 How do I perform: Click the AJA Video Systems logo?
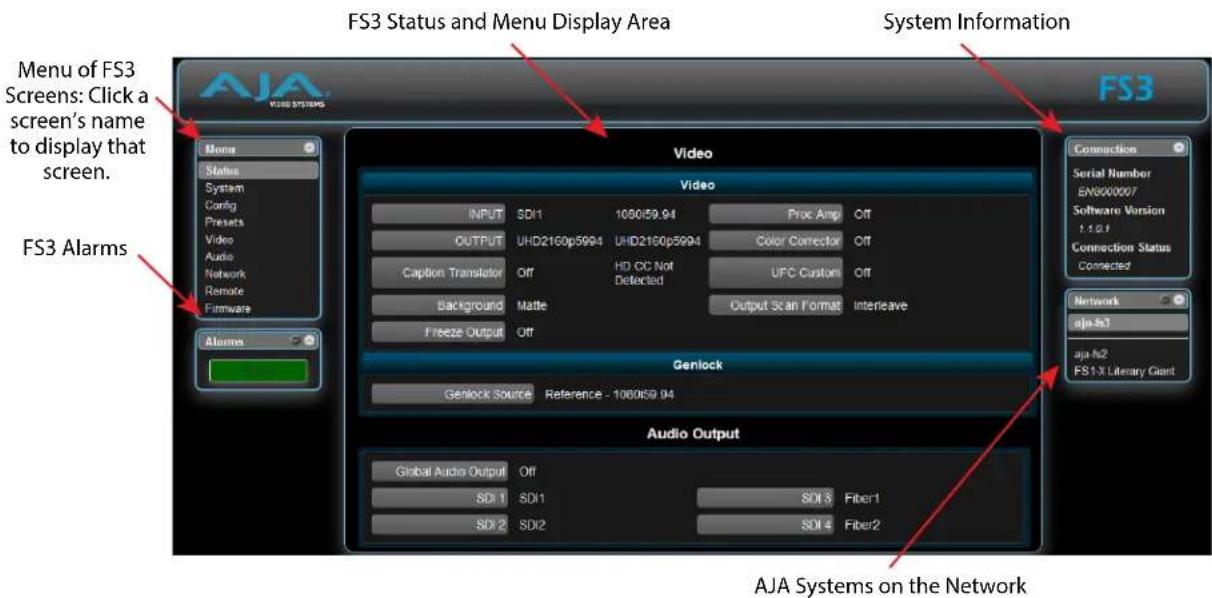tap(265, 92)
